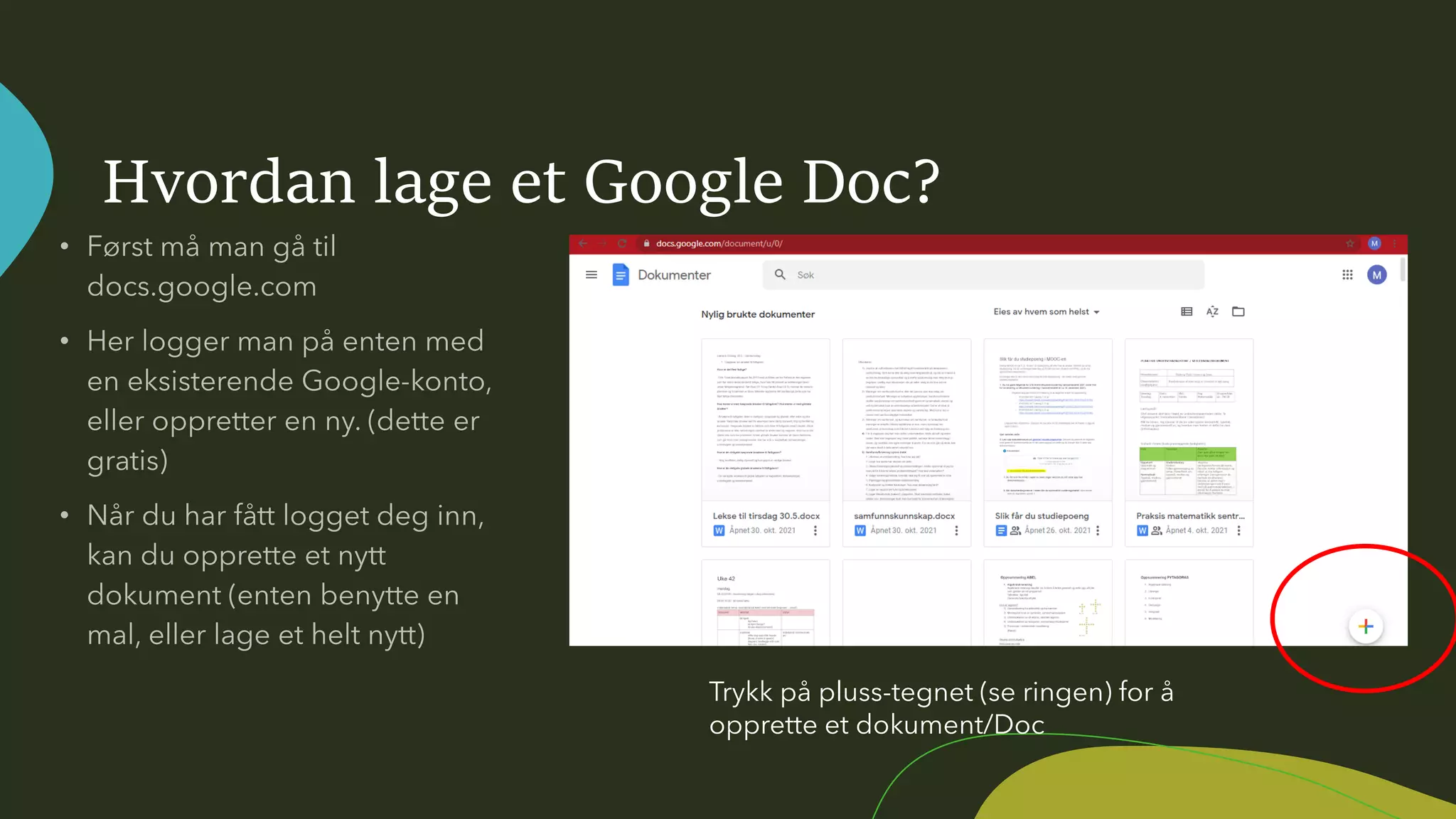Image resolution: width=1456 pixels, height=819 pixels.
Task: Click the 'Nylig brukte dokumenter' heading
Action: [758, 314]
